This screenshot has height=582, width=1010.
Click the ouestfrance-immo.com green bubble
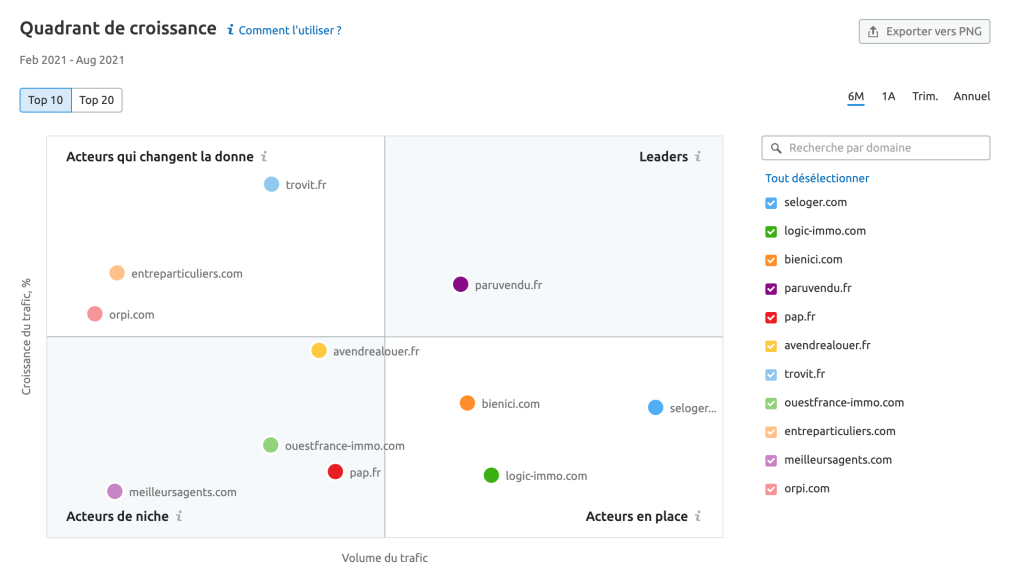pyautogui.click(x=271, y=445)
